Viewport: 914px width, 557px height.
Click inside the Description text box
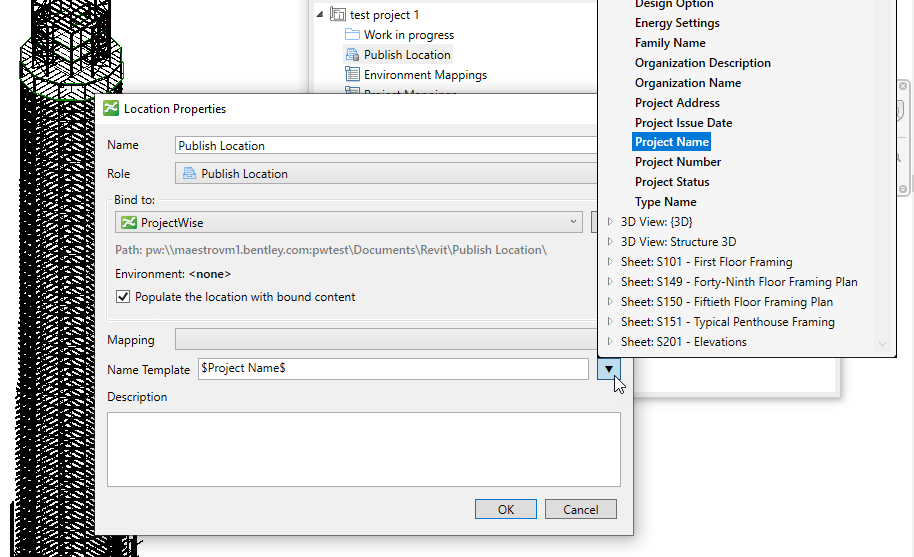(364, 449)
